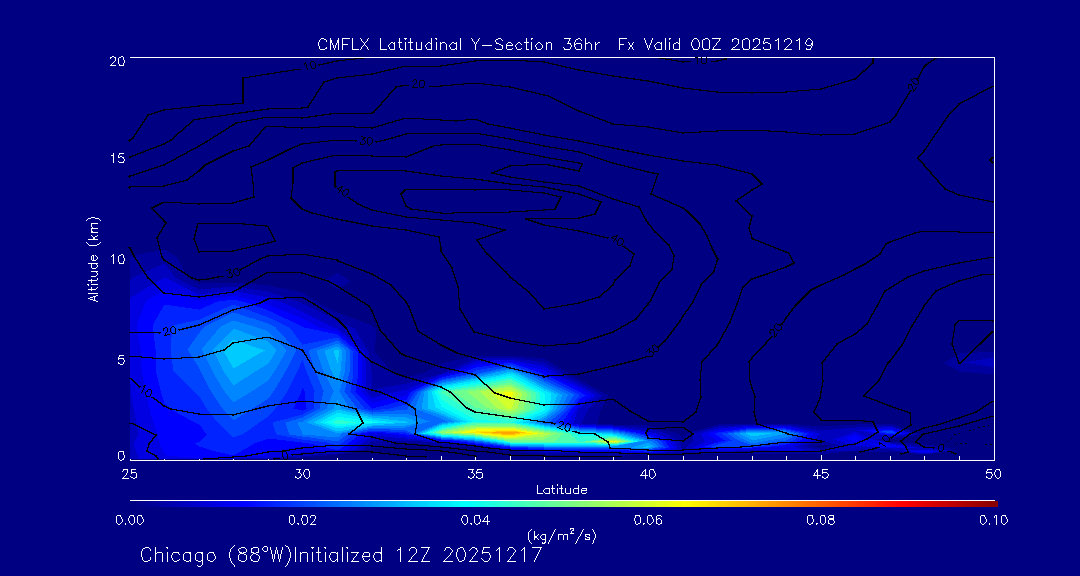1080x576 pixels.
Task: Click latitude axis tick label 35
Action: (x=475, y=473)
